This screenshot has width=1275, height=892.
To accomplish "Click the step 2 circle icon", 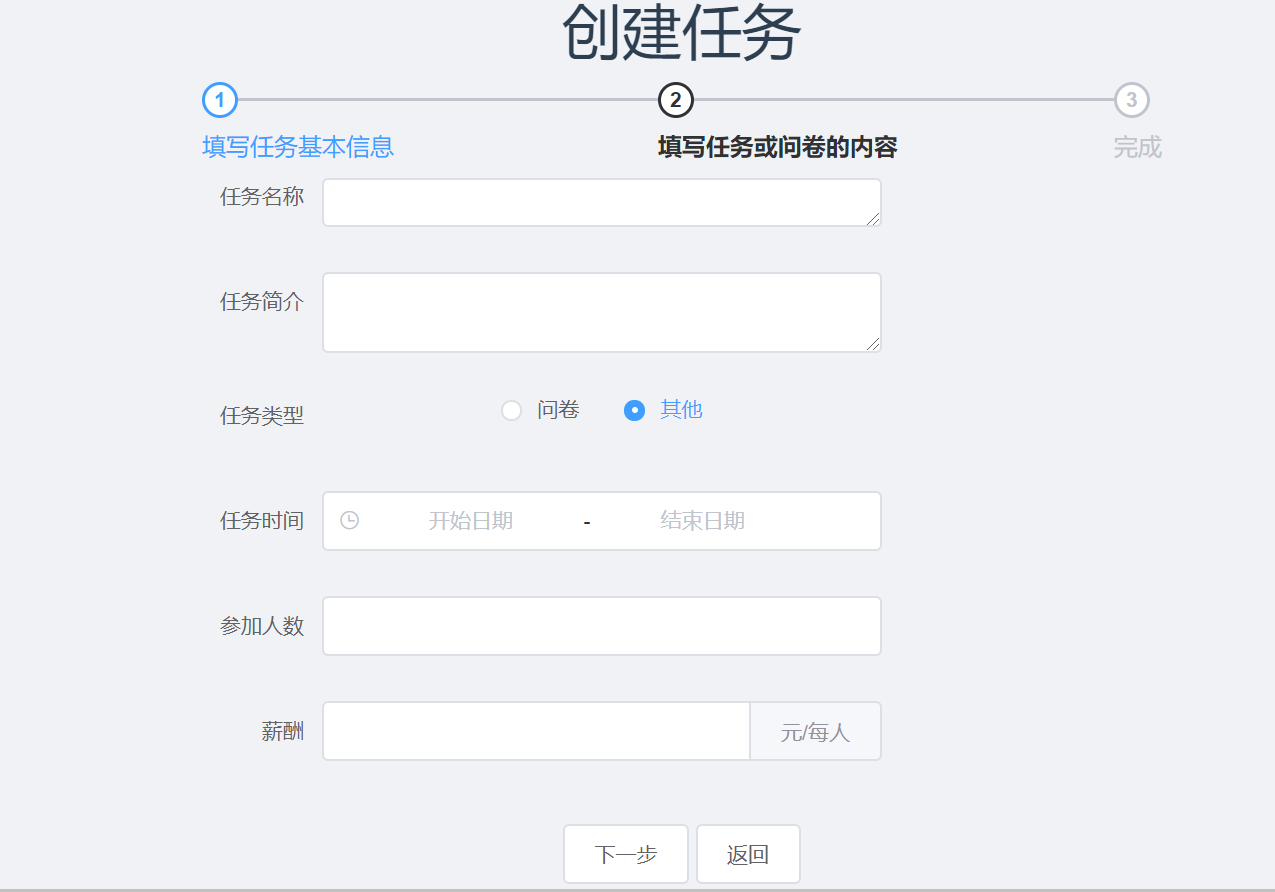I will [676, 100].
